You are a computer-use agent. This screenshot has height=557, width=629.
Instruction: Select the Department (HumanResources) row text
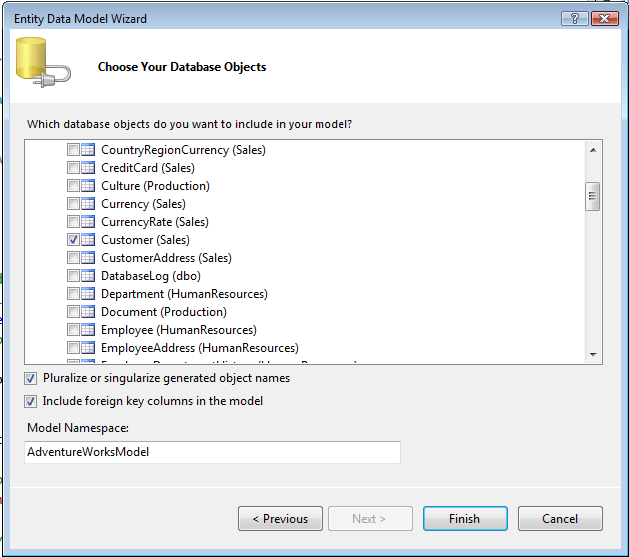[x=184, y=294]
